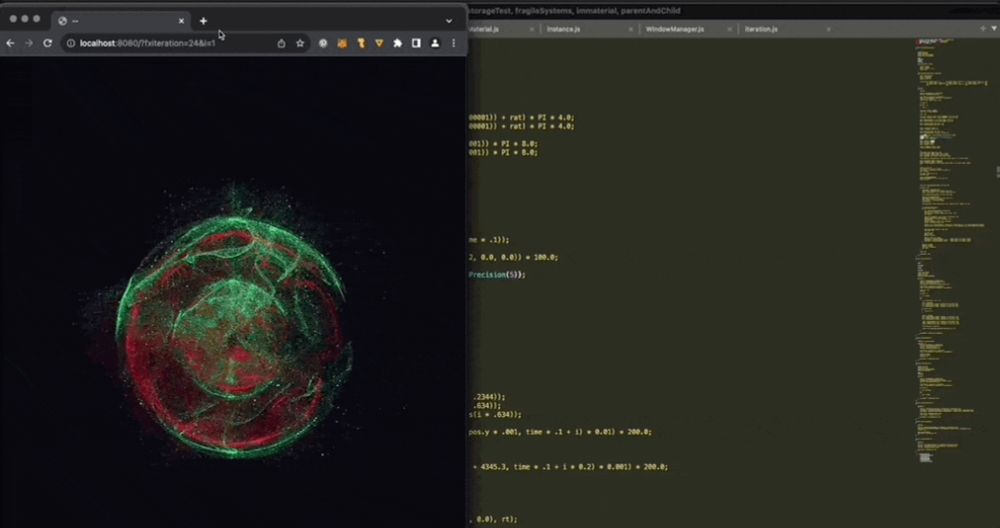This screenshot has width=1000, height=528.
Task: Go back using the browser back arrow
Action: pos(10,43)
